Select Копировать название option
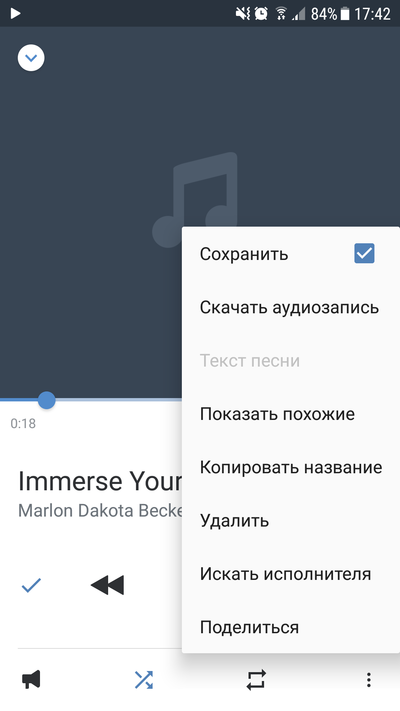The width and height of the screenshot is (400, 711). [x=291, y=468]
